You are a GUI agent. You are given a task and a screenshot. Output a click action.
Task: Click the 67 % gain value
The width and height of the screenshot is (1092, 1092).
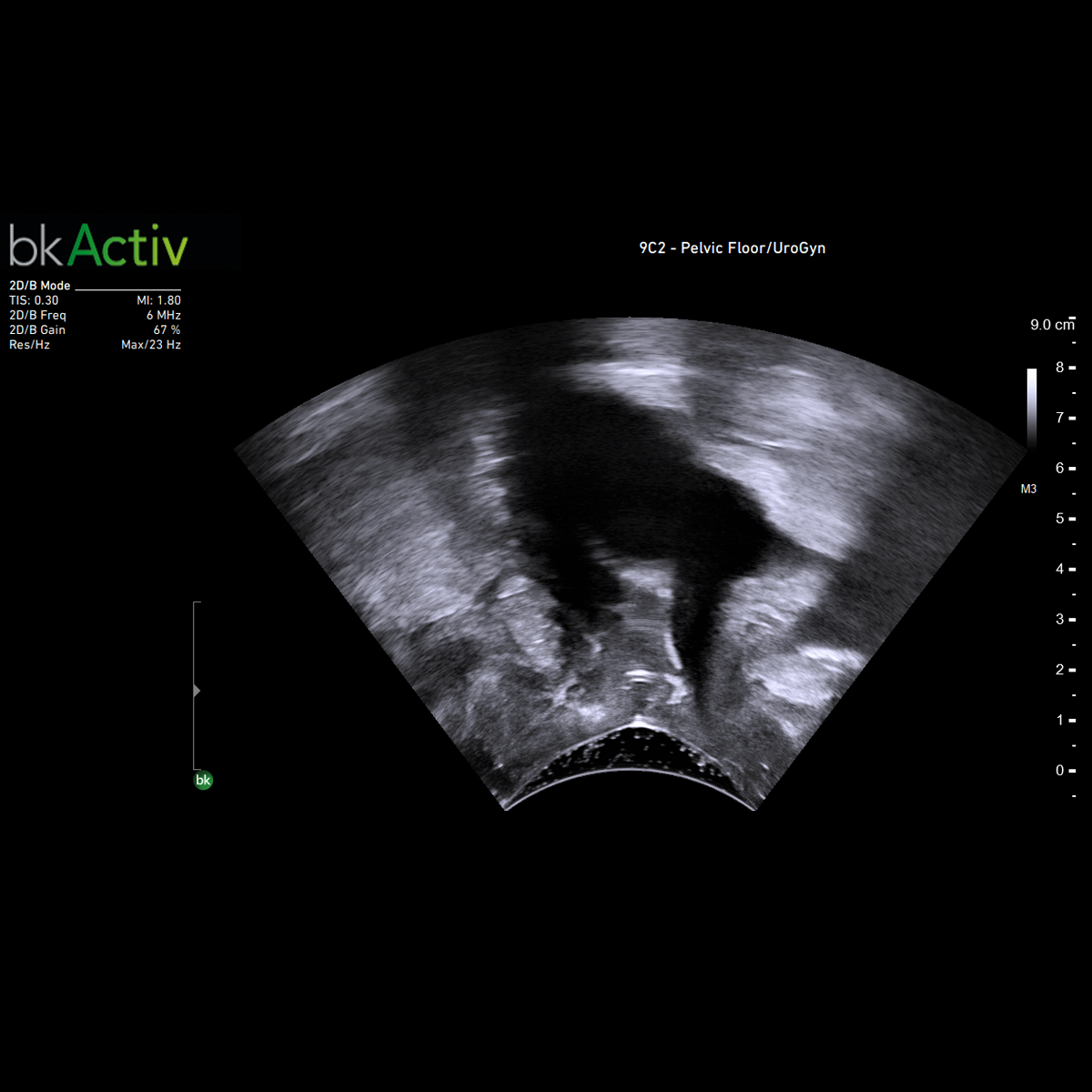pos(167,329)
